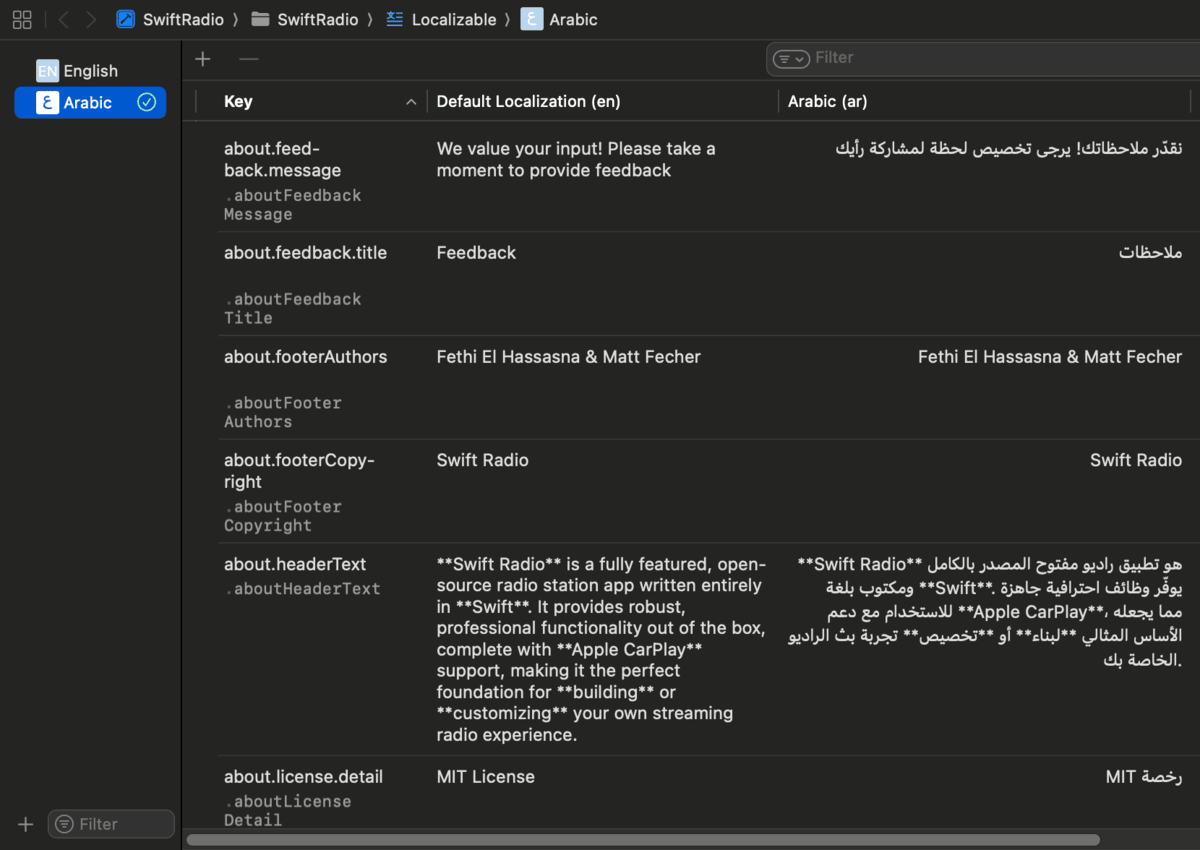1200x850 pixels.
Task: Select the about.license.detail key
Action: pyautogui.click(x=303, y=776)
